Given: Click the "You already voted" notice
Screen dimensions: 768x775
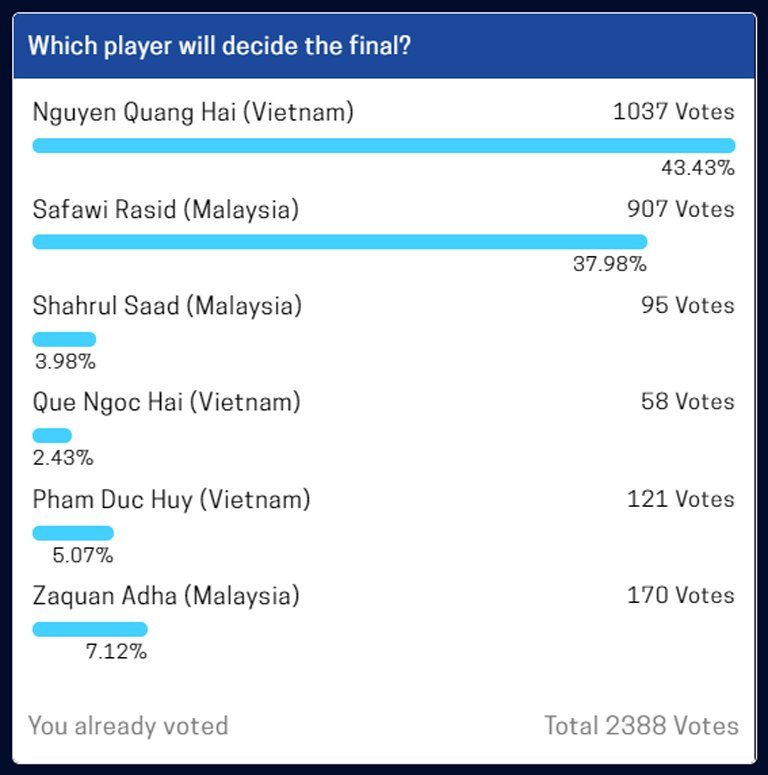Looking at the screenshot, I should point(128,725).
